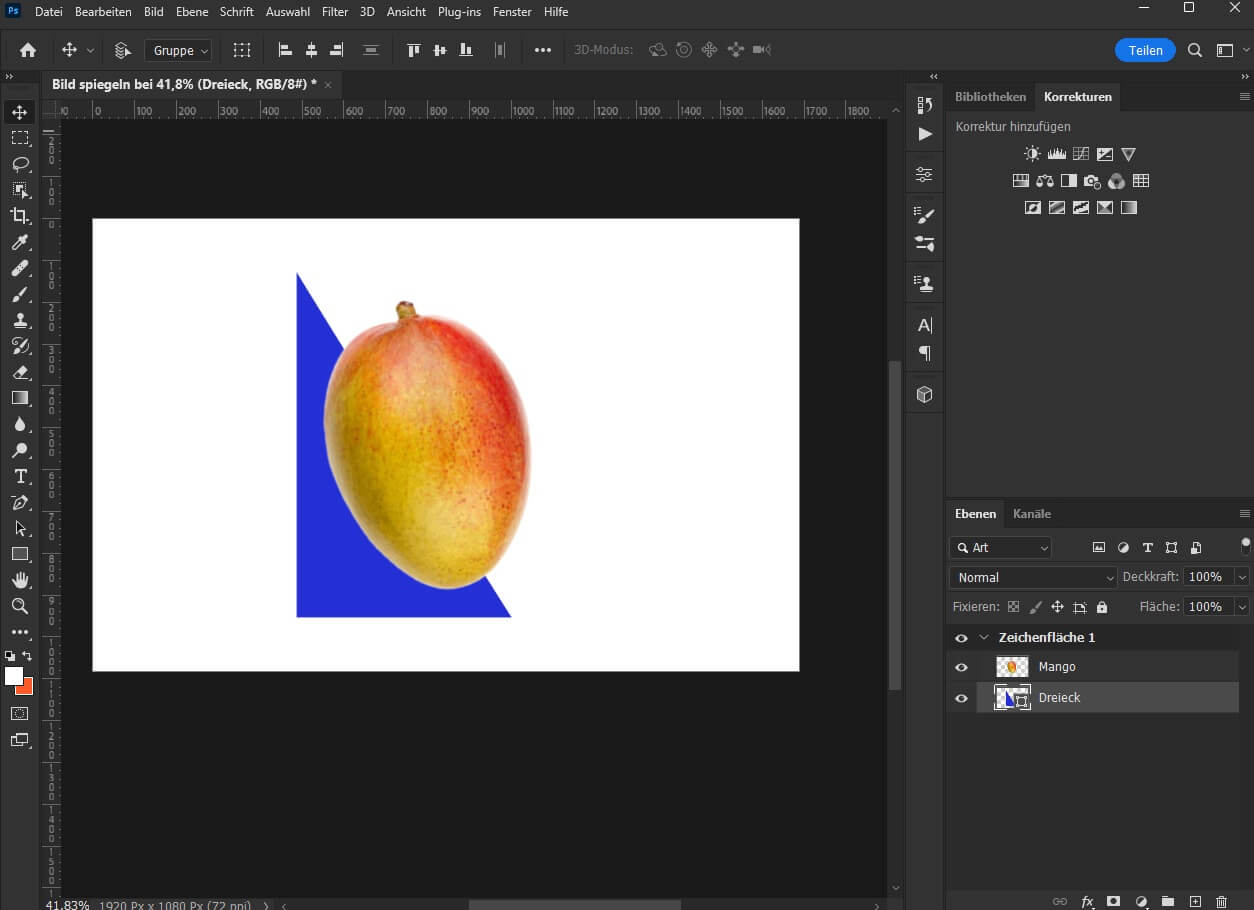Select the Crop tool in the toolbar

click(x=20, y=216)
